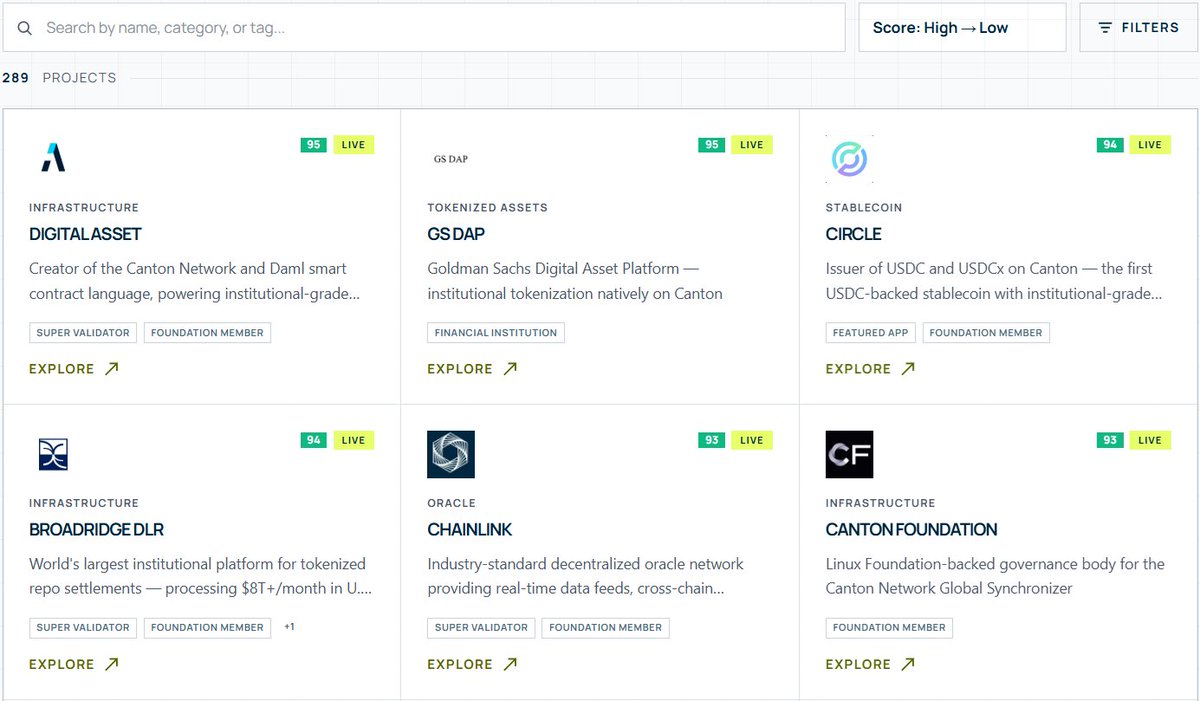Open the CIRCLE project title

(854, 234)
